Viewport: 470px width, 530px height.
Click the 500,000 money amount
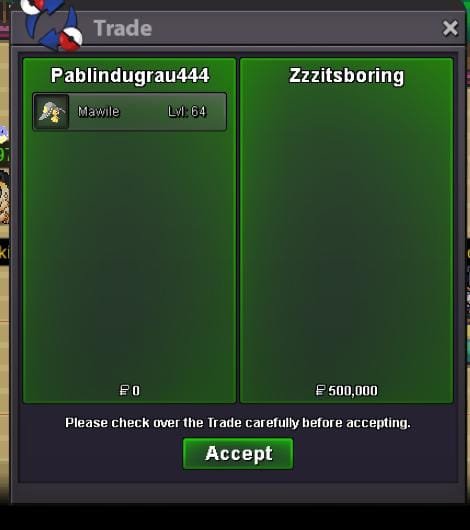[353, 391]
